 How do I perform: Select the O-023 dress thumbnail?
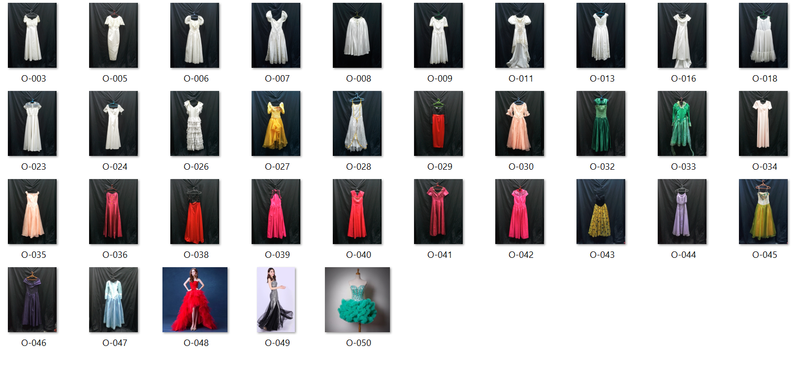click(x=32, y=124)
